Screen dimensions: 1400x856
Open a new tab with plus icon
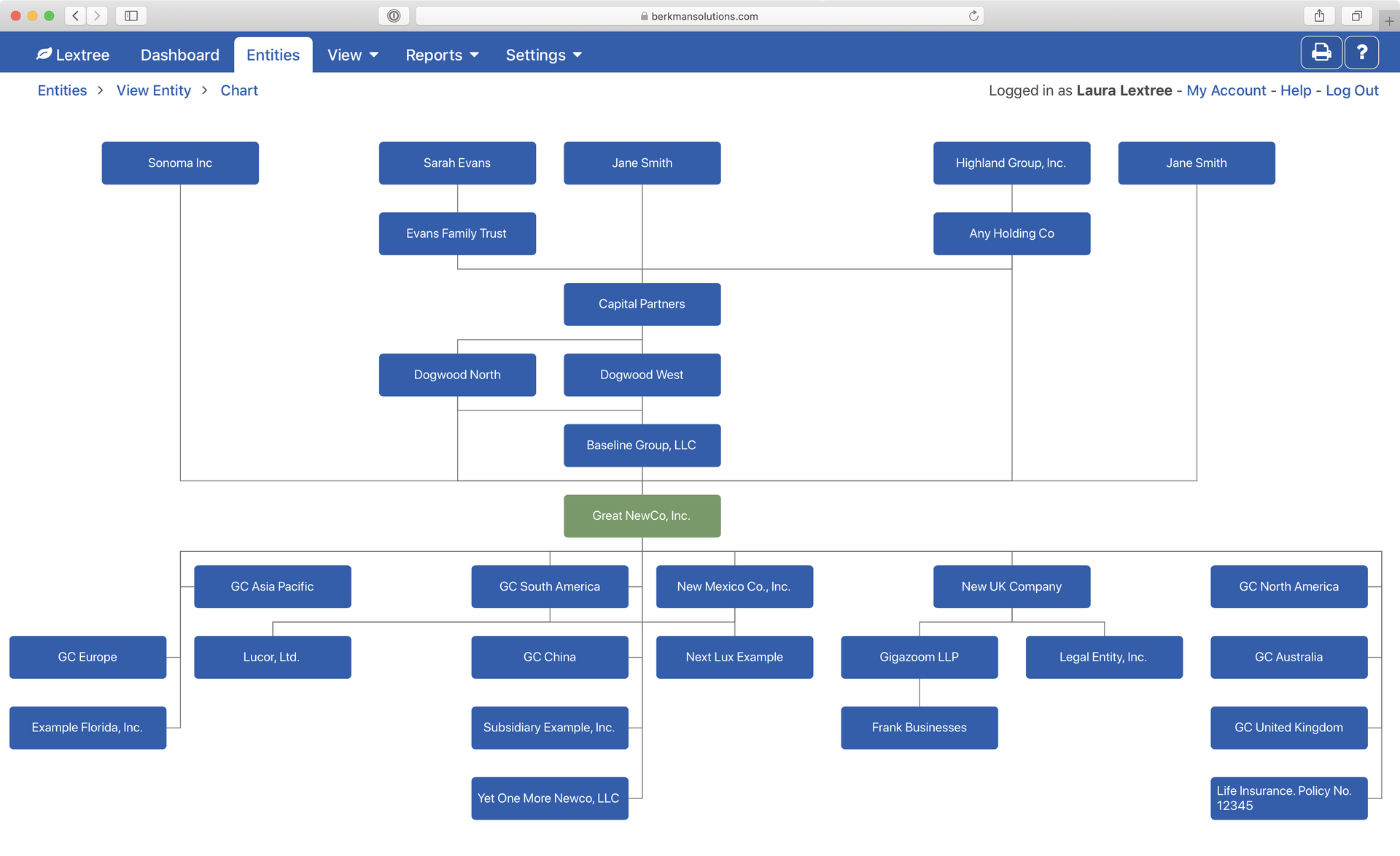[x=1389, y=21]
